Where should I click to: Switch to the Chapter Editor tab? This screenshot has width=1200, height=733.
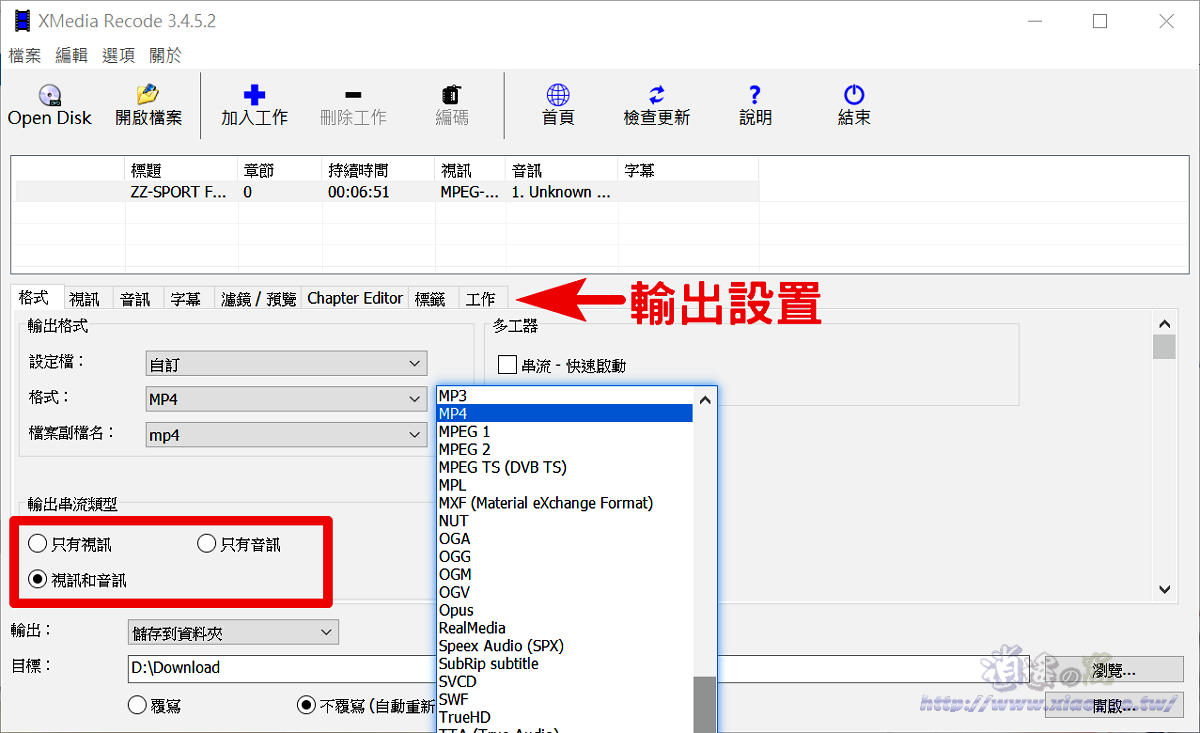click(355, 298)
